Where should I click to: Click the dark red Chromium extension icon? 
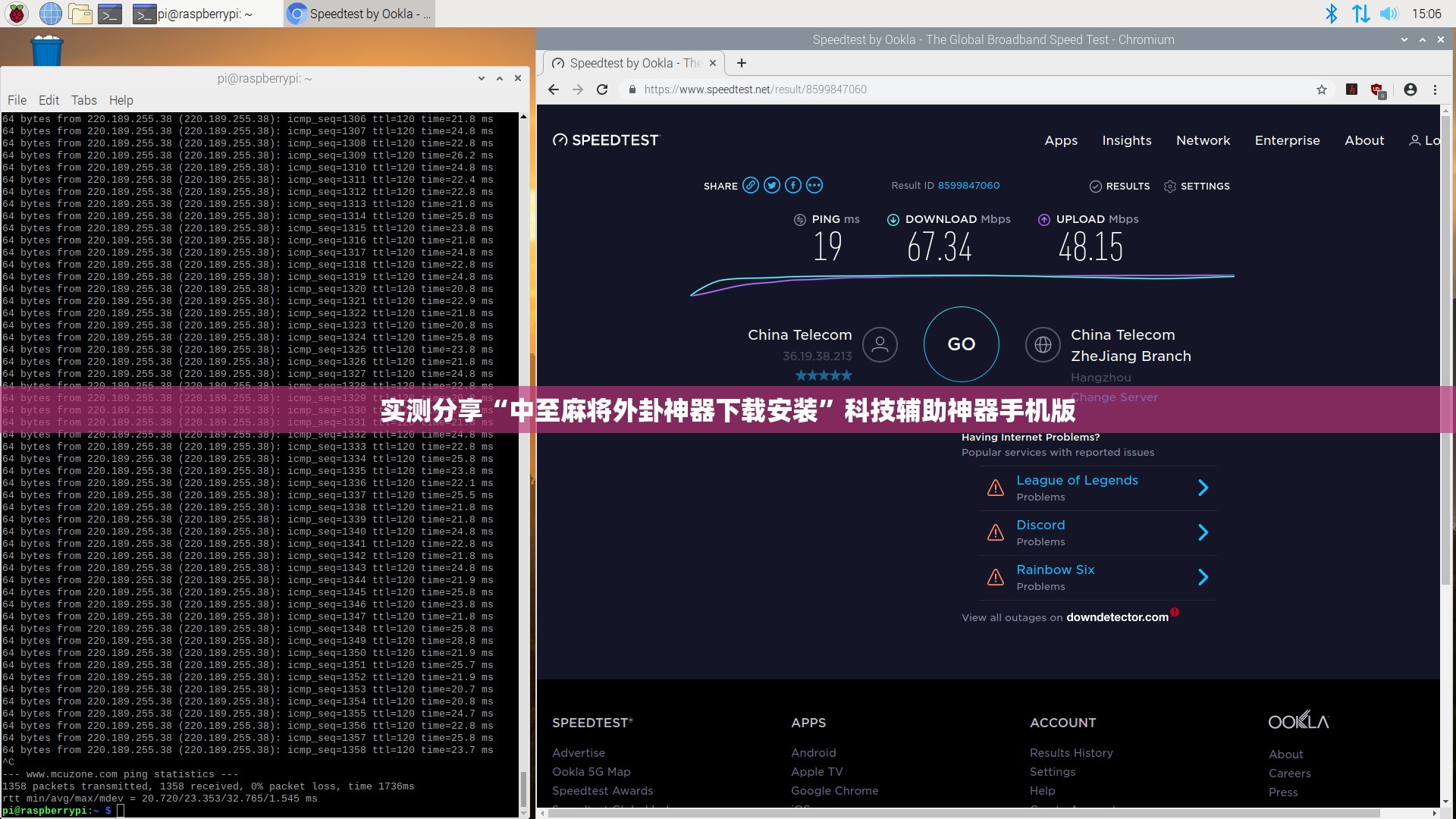[1351, 89]
